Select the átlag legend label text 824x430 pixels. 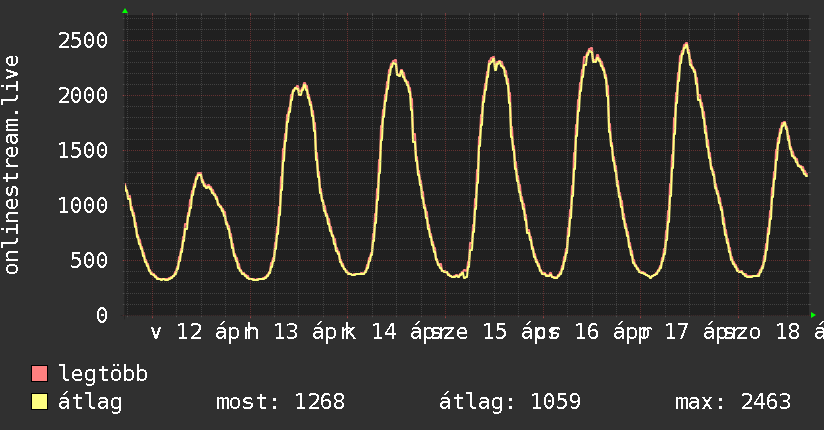(91, 403)
